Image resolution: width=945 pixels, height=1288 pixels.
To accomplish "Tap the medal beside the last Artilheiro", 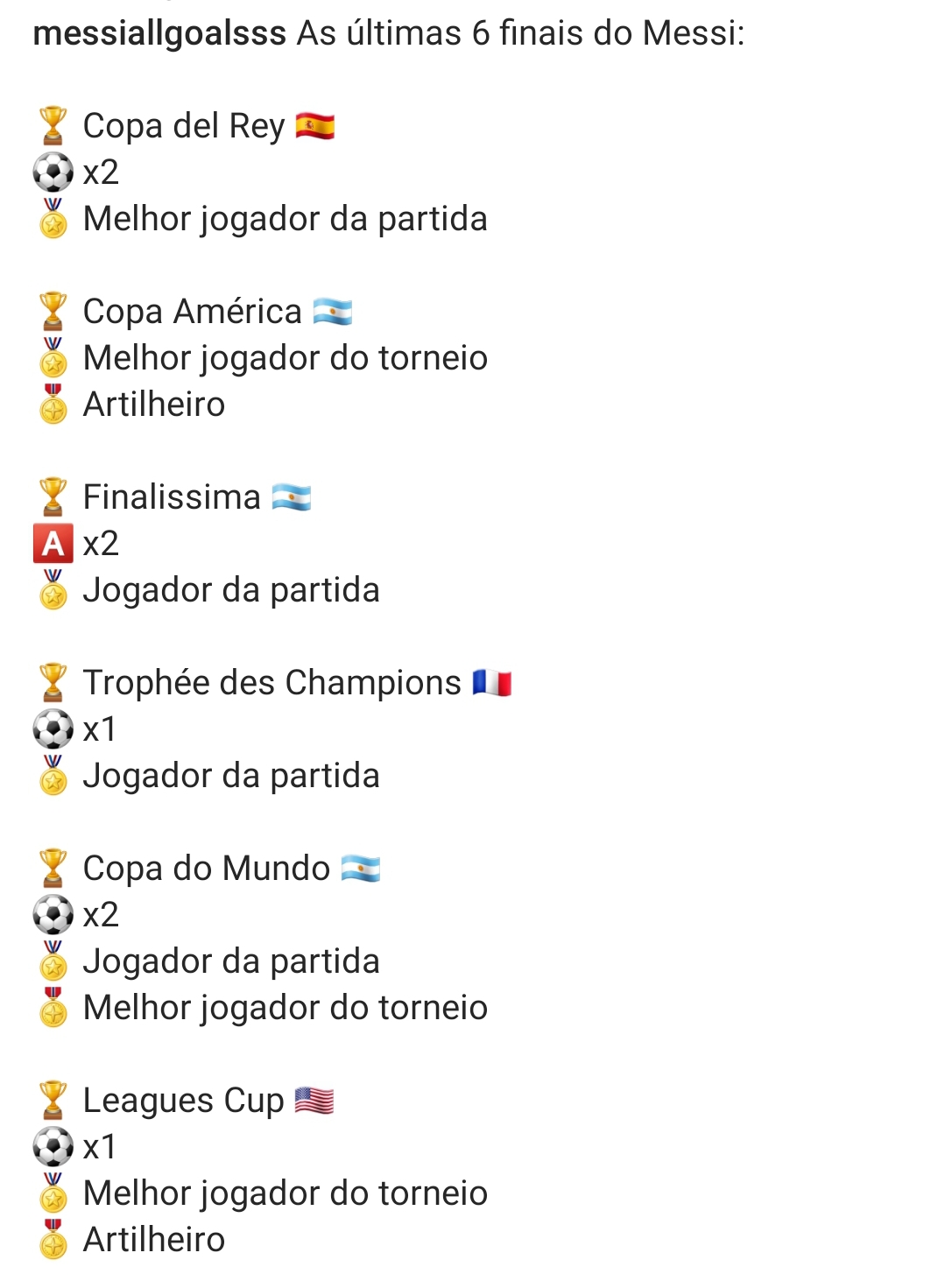I will tap(53, 1240).
